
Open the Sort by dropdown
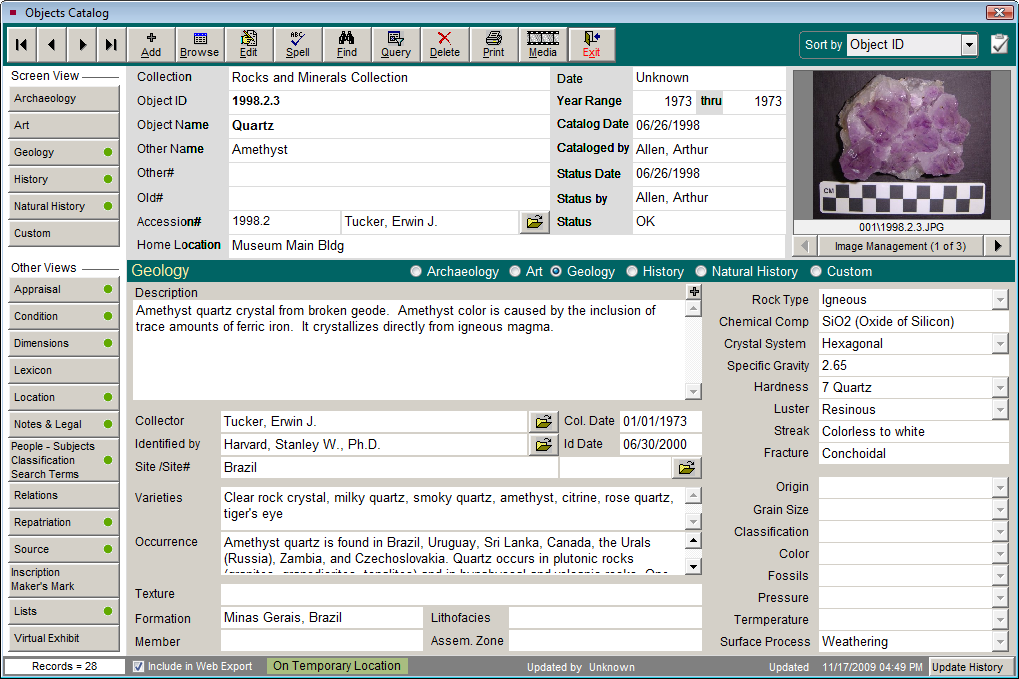click(x=966, y=44)
